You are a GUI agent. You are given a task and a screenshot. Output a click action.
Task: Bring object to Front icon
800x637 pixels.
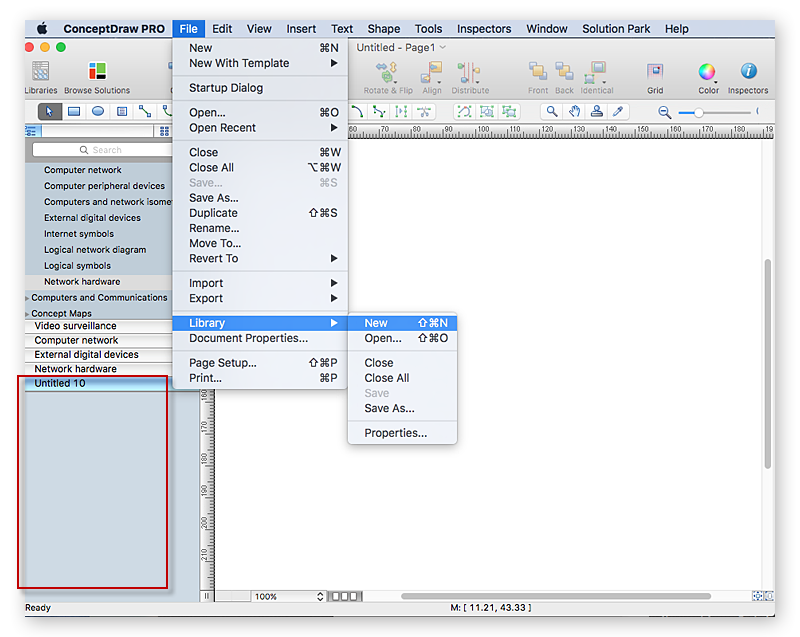tap(538, 71)
